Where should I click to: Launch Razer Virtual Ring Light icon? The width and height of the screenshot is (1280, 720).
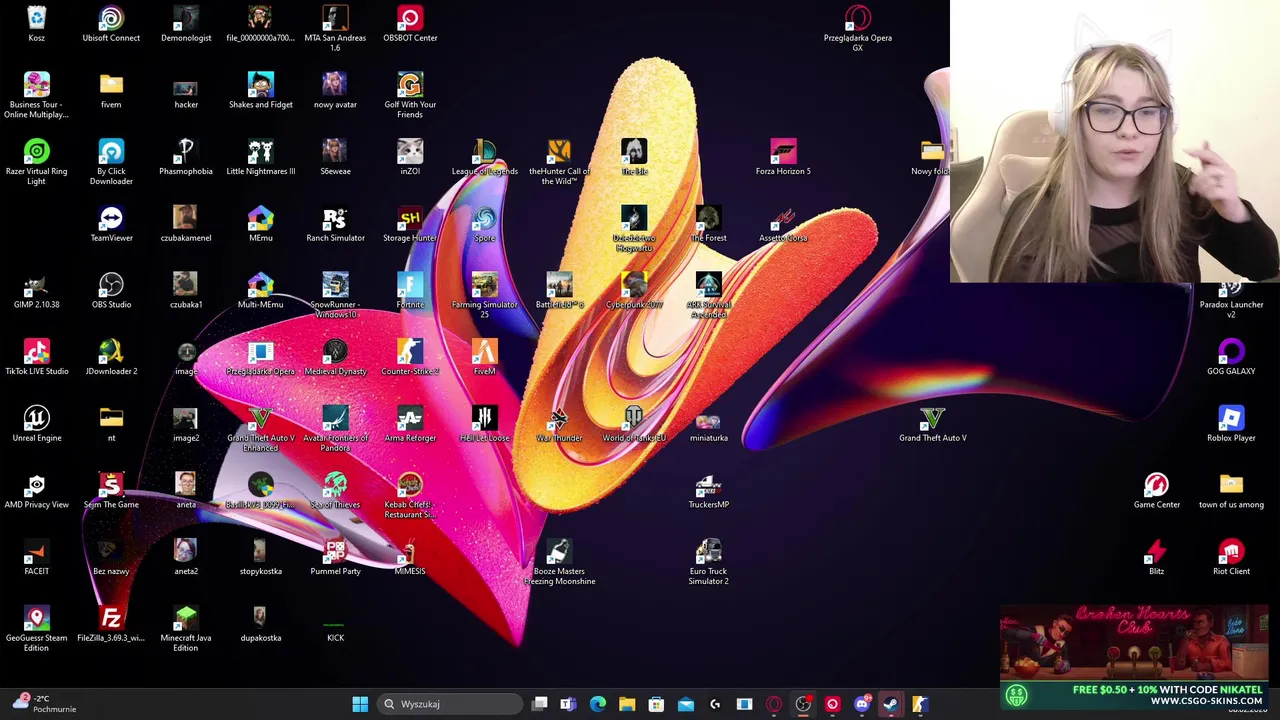pyautogui.click(x=36, y=163)
